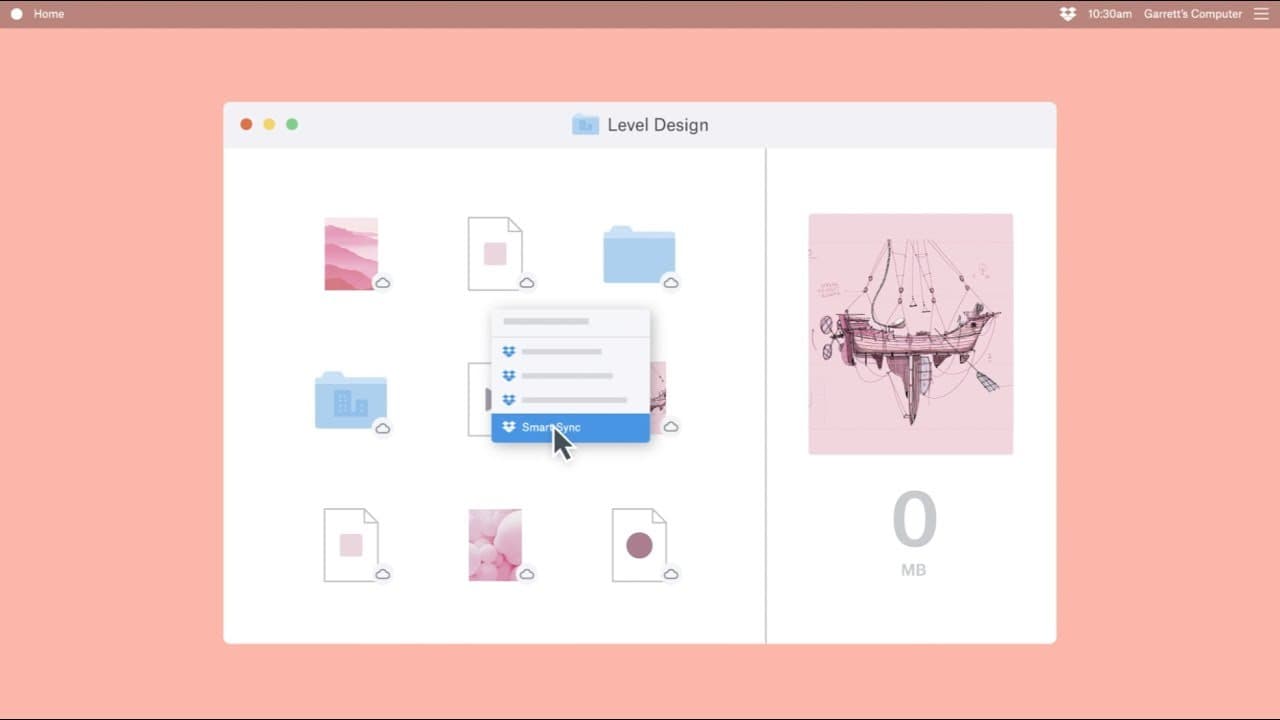Choose the third Dropbox context menu entry
Viewport: 1280px width, 720px height.
(570, 400)
